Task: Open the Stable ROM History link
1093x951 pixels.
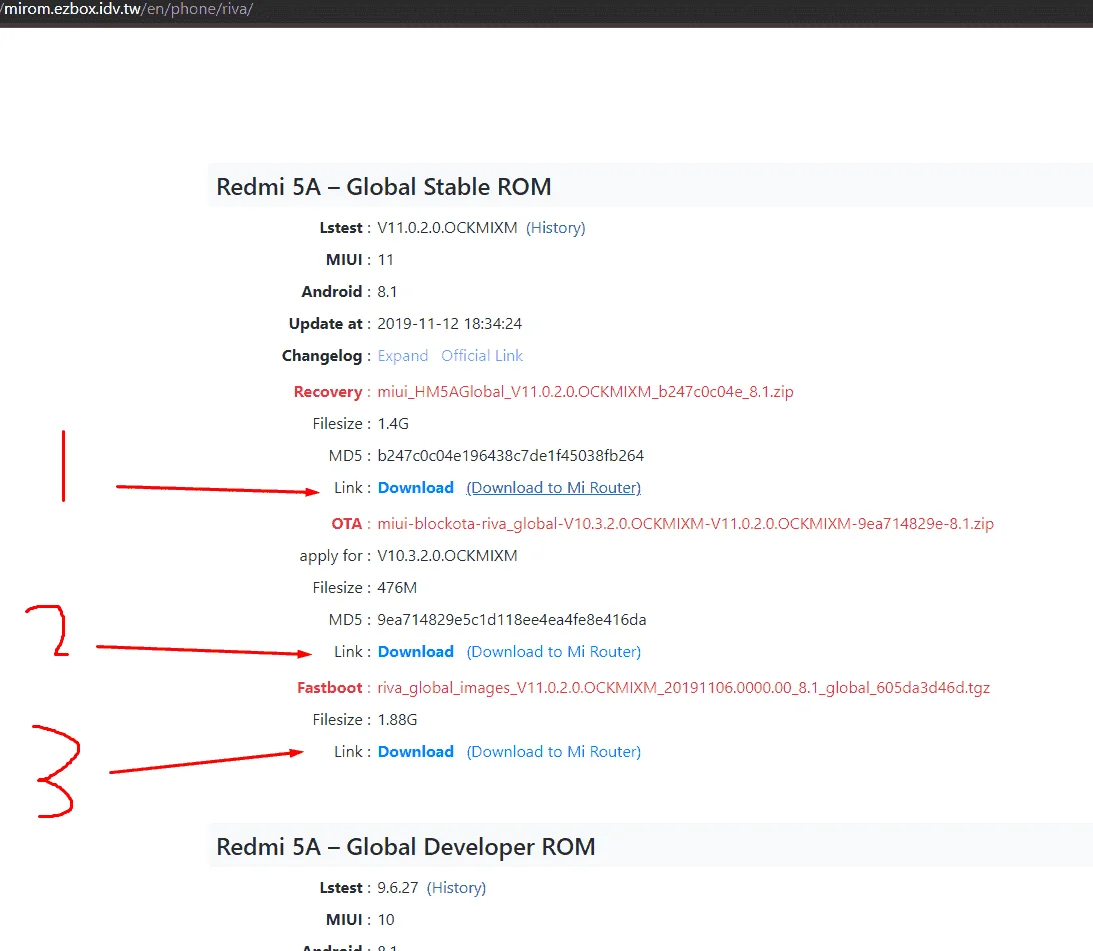Action: point(556,228)
